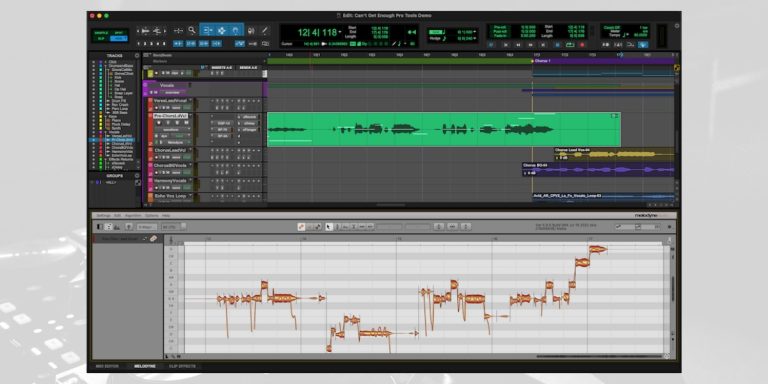The image size is (768, 384).
Task: Toggle the blue metronome click button
Action: 644,45
